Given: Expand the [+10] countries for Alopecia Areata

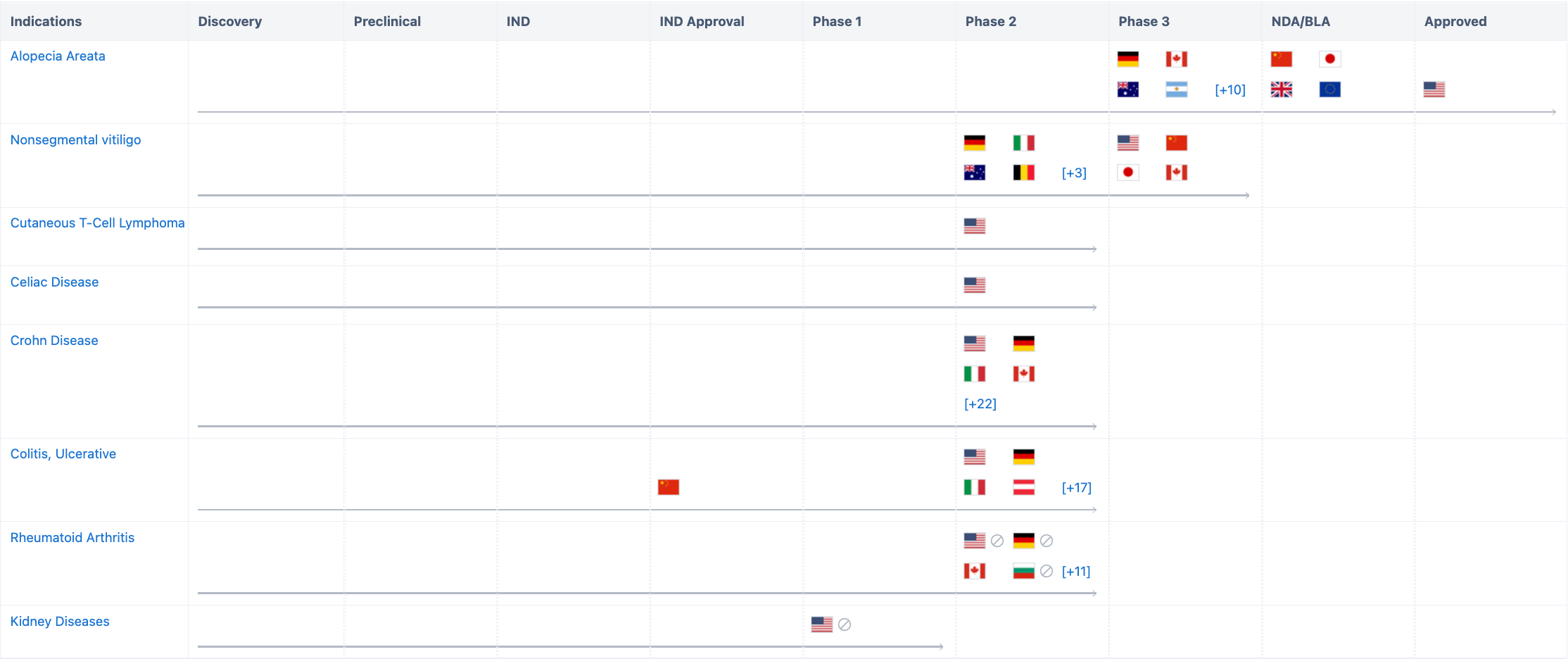Looking at the screenshot, I should coord(1229,90).
